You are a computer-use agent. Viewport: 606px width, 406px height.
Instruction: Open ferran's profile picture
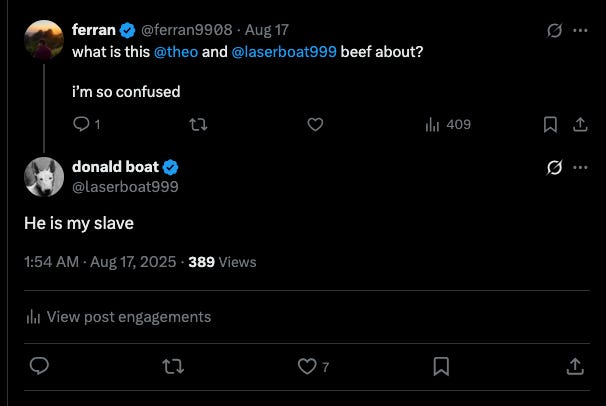[x=44, y=39]
